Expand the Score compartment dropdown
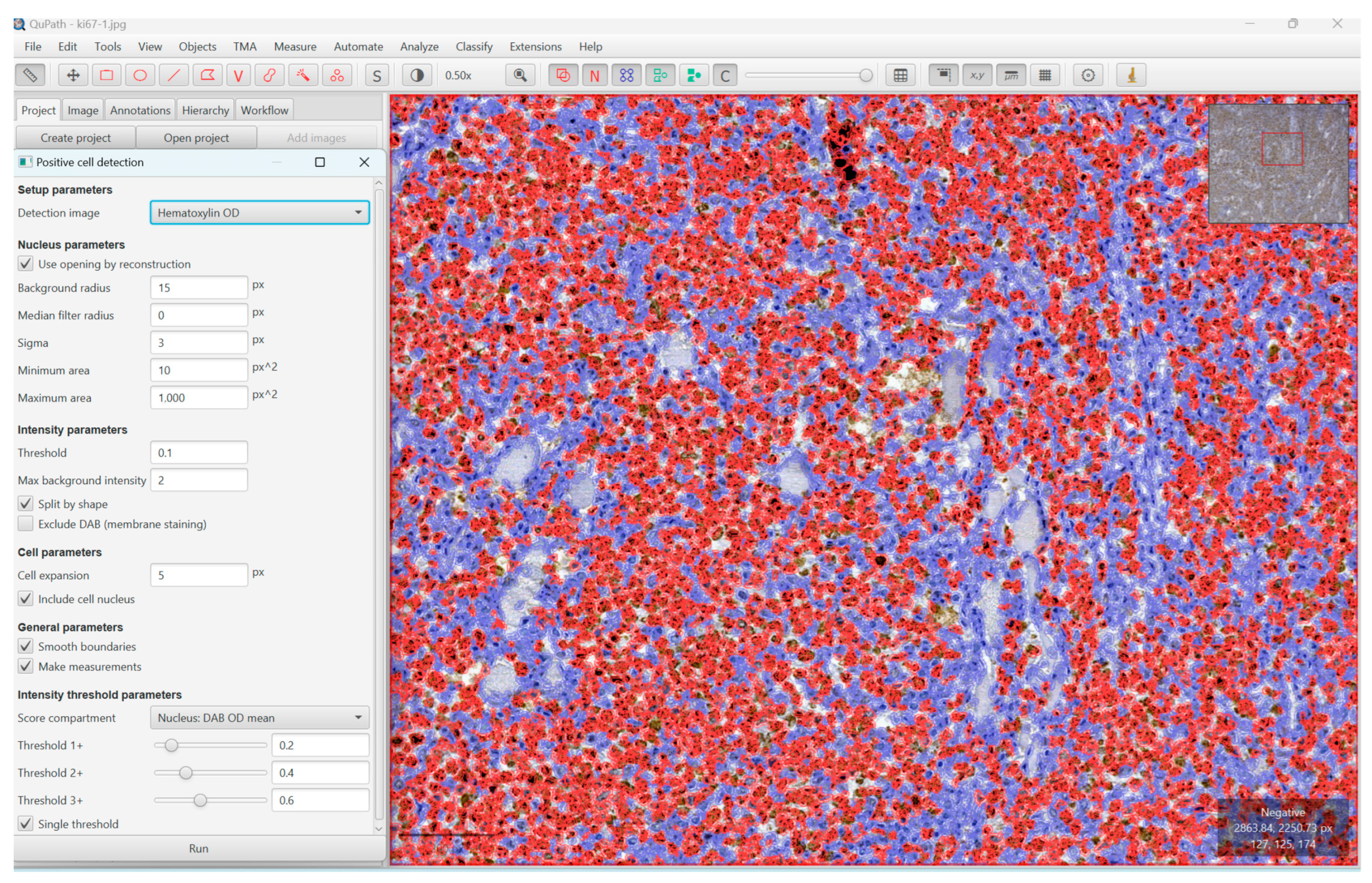 (x=259, y=718)
